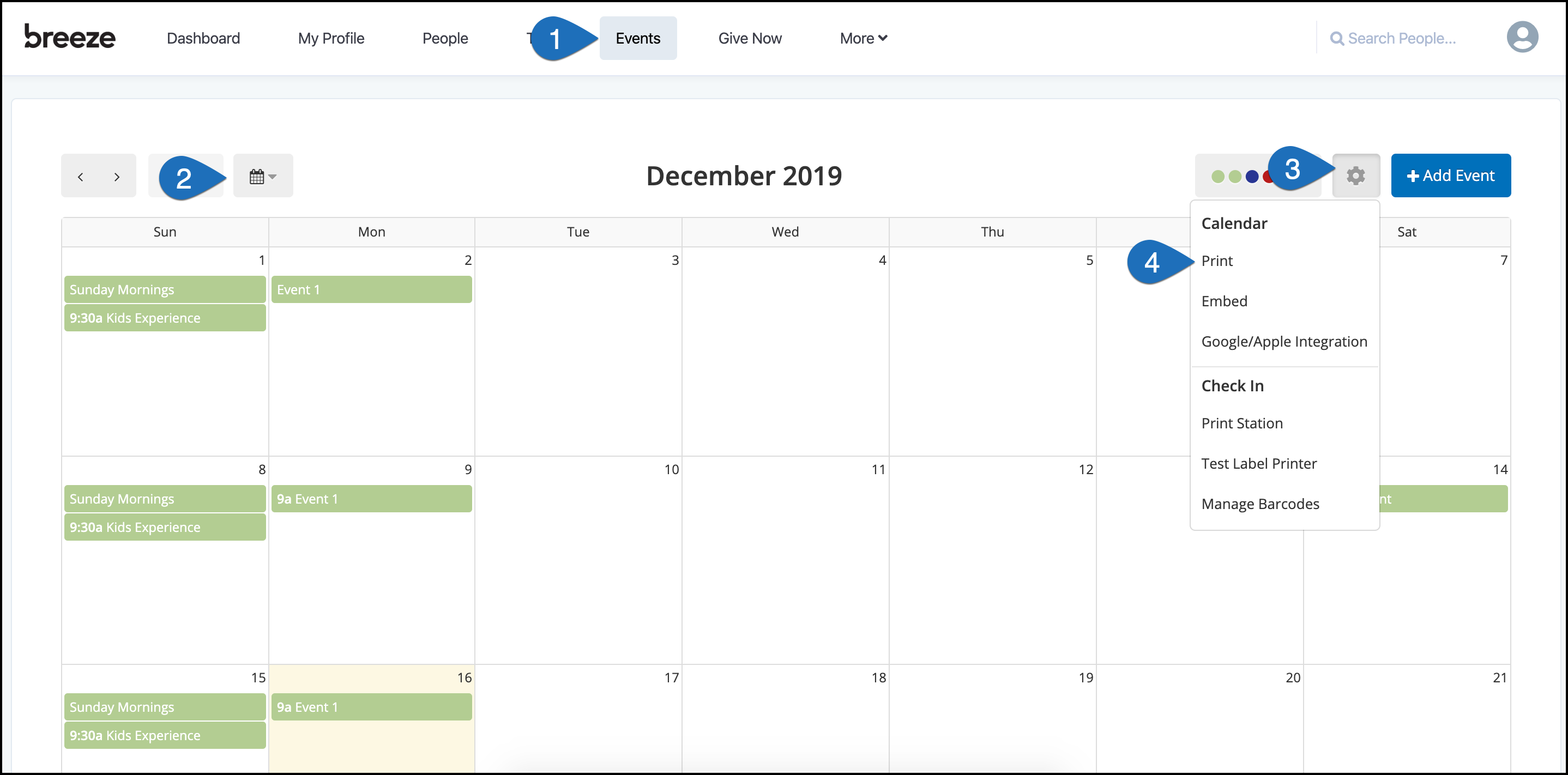Open 9a Event 1 on December 16

pos(371,707)
